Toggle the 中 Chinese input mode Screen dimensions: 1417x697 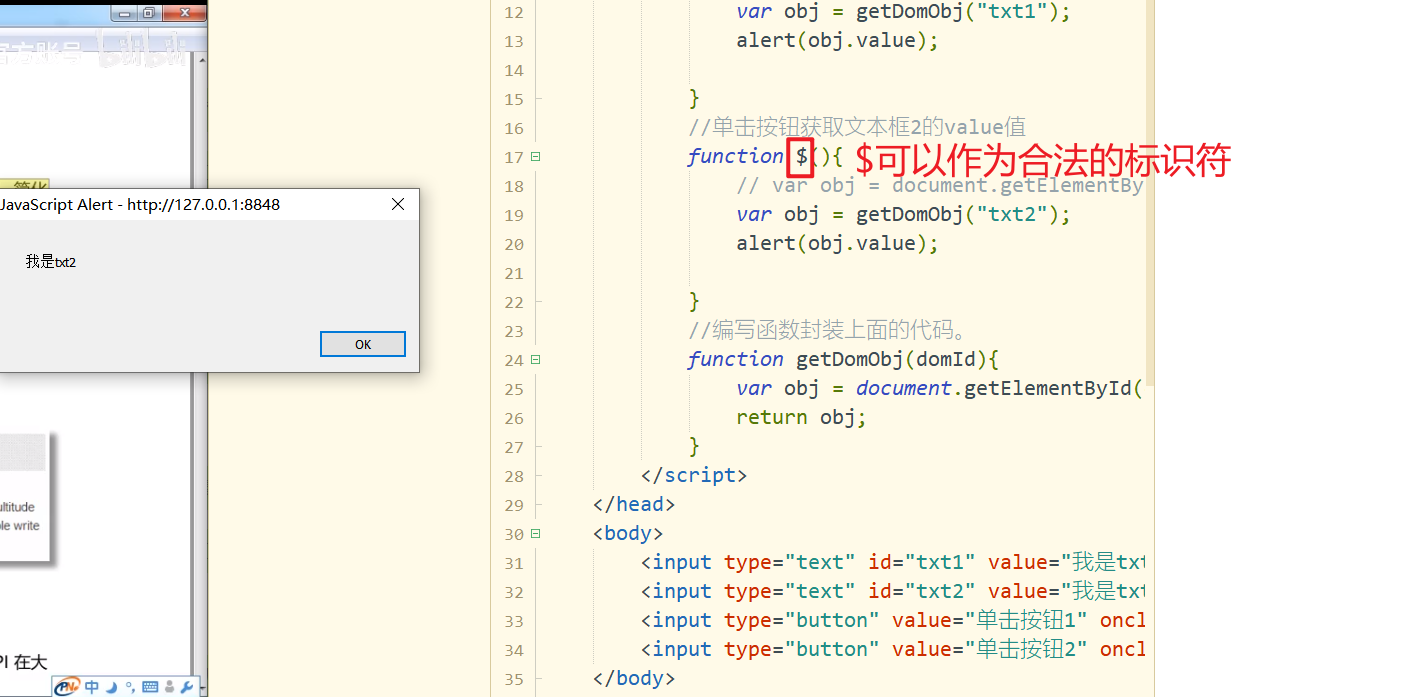pos(92,687)
